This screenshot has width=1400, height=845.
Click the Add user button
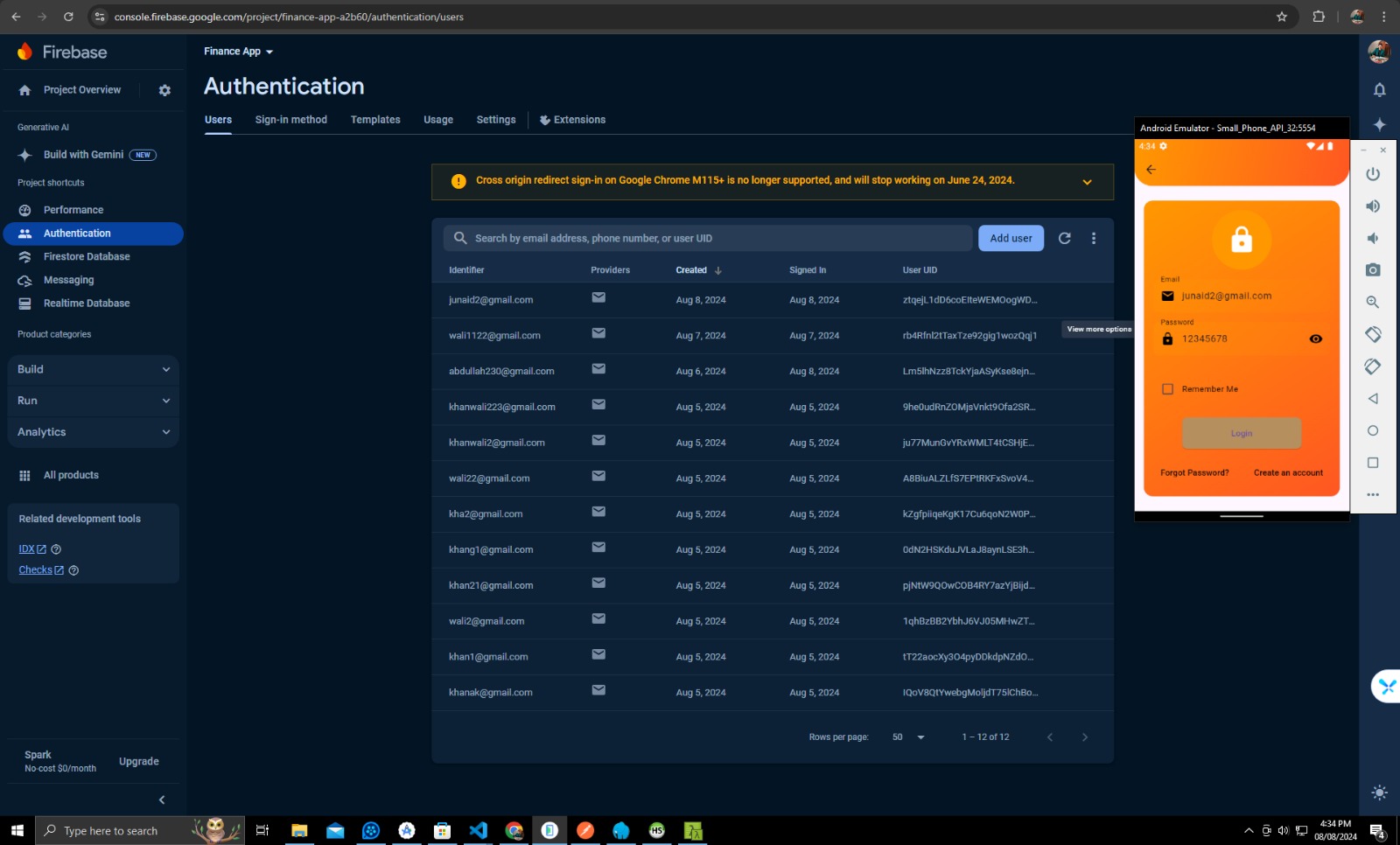tap(1011, 238)
